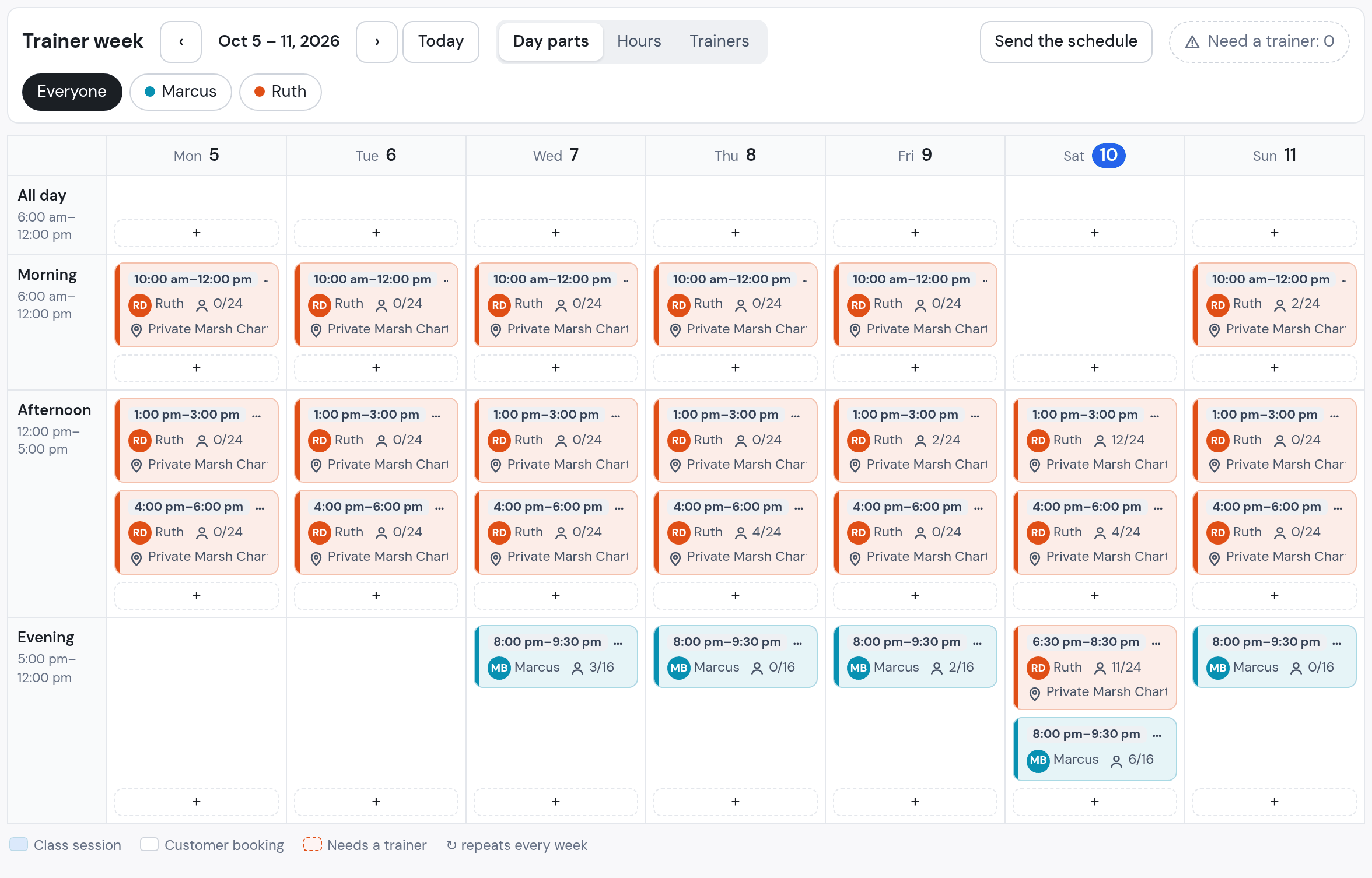Click the Oct 5 – 11, 2026 date range
This screenshot has width=1372, height=878.
[x=279, y=41]
